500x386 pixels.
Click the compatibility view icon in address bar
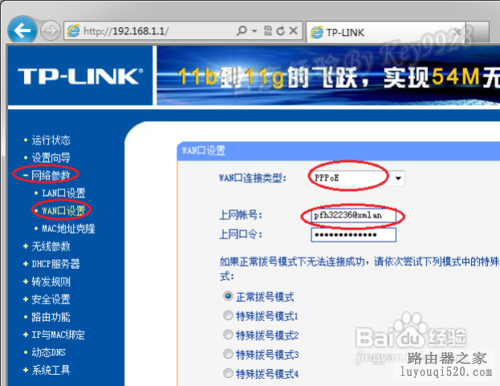tap(268, 31)
